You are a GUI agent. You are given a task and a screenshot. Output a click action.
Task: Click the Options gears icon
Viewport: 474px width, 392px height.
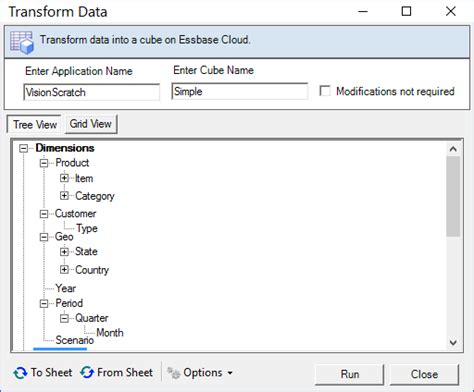173,373
